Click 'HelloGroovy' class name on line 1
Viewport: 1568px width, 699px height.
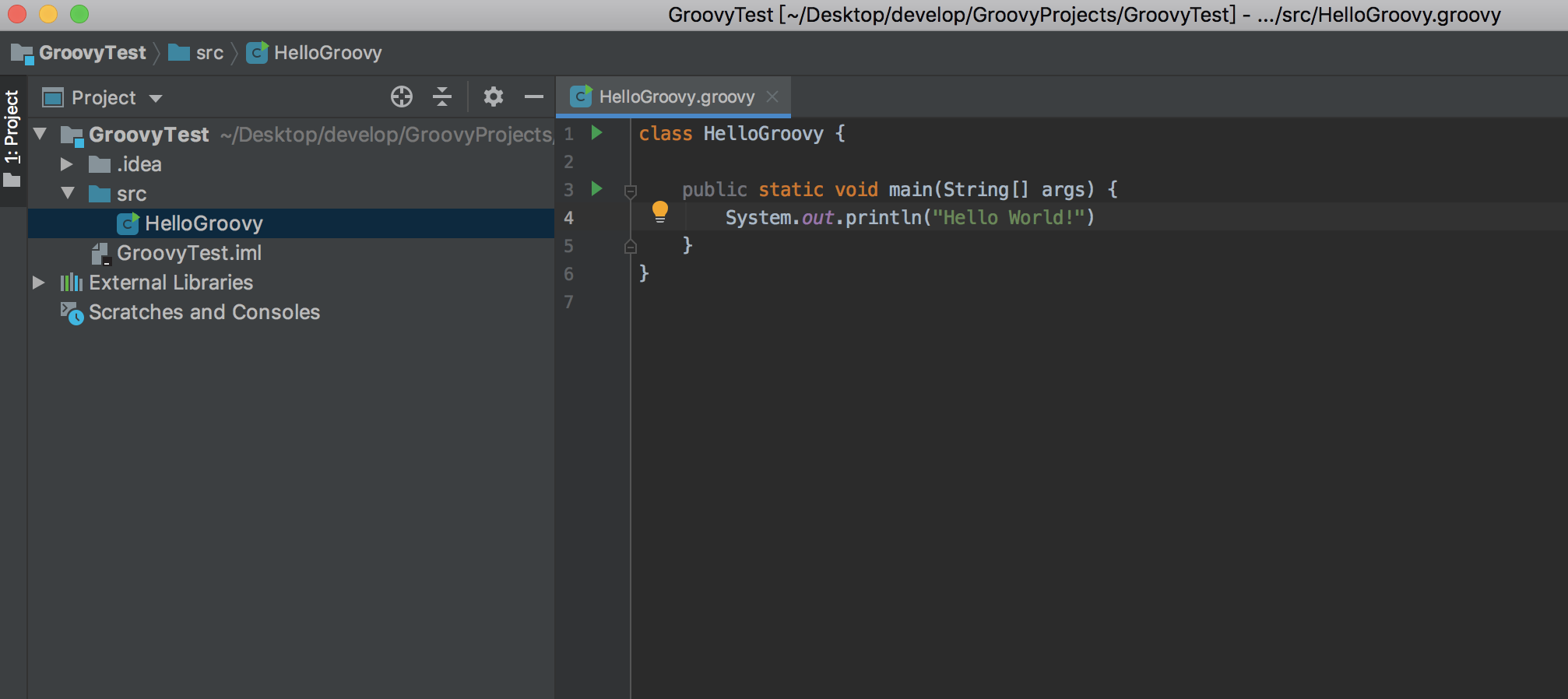click(x=763, y=133)
